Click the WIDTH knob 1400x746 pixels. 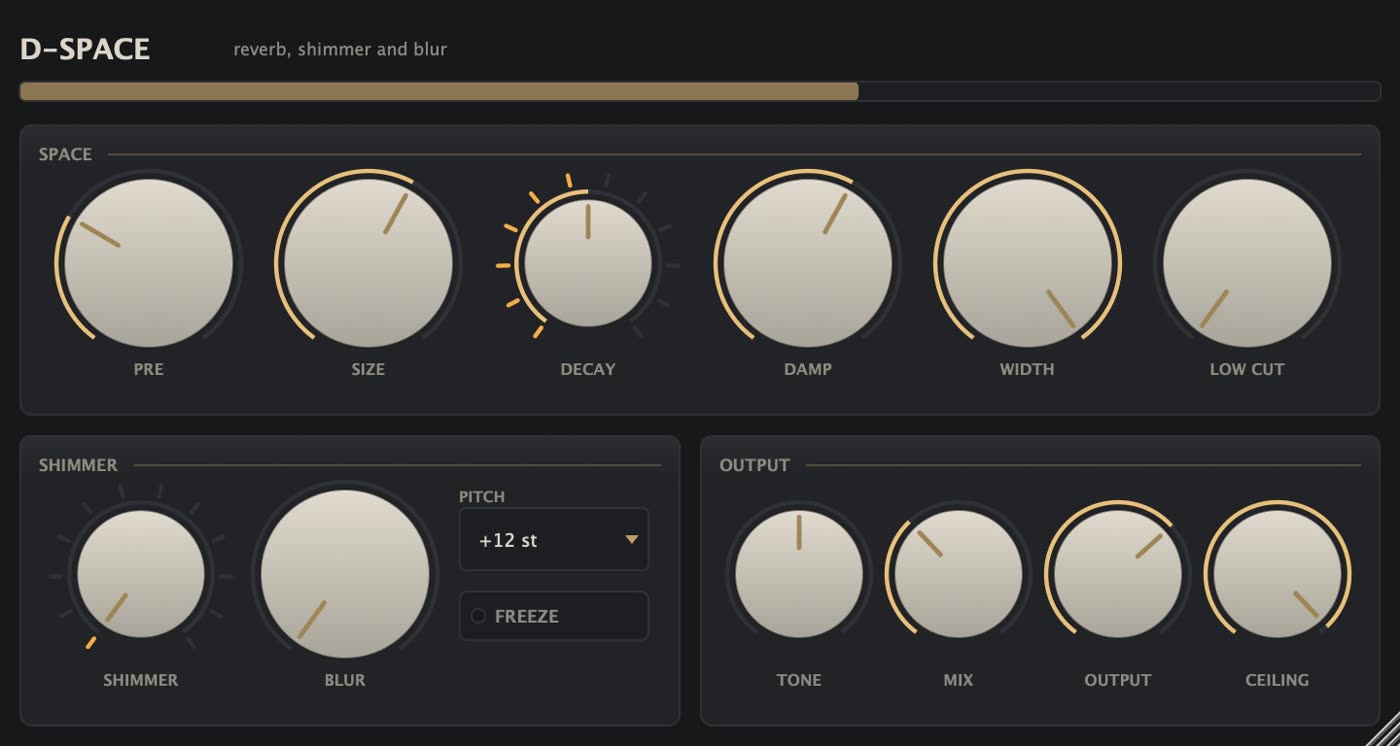[1027, 263]
